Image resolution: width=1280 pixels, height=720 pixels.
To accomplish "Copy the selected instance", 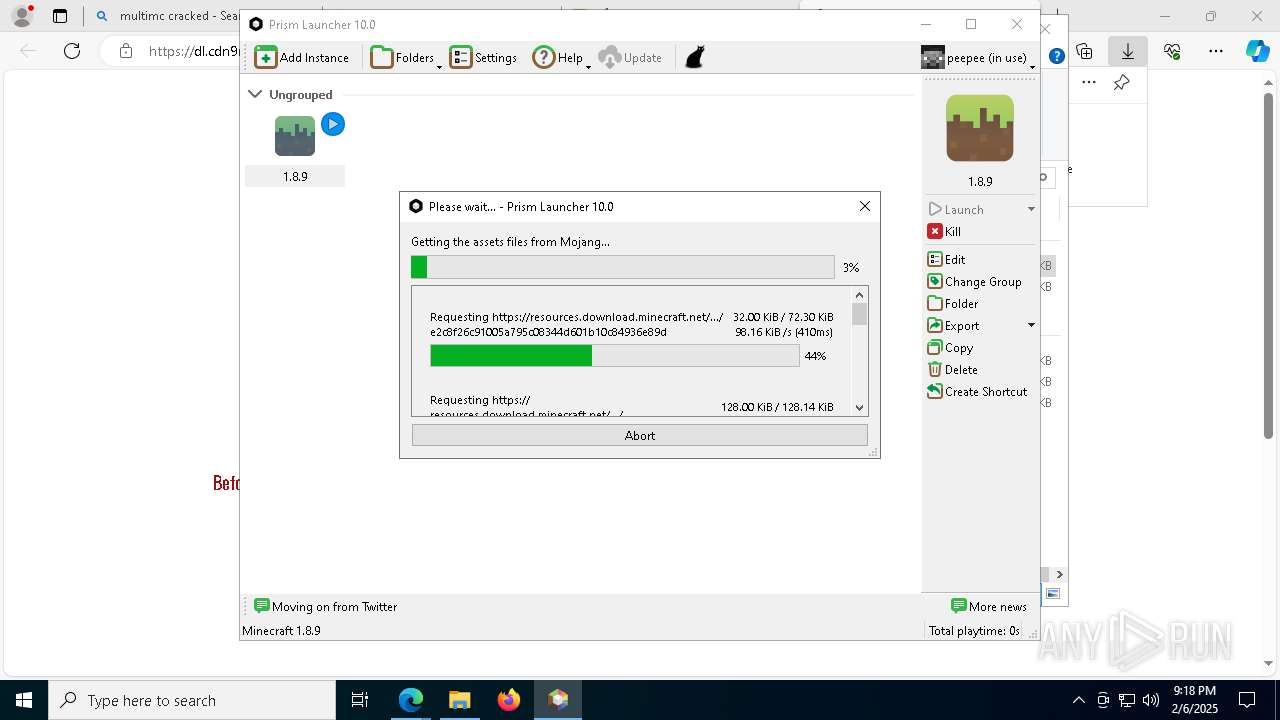I will 950,347.
